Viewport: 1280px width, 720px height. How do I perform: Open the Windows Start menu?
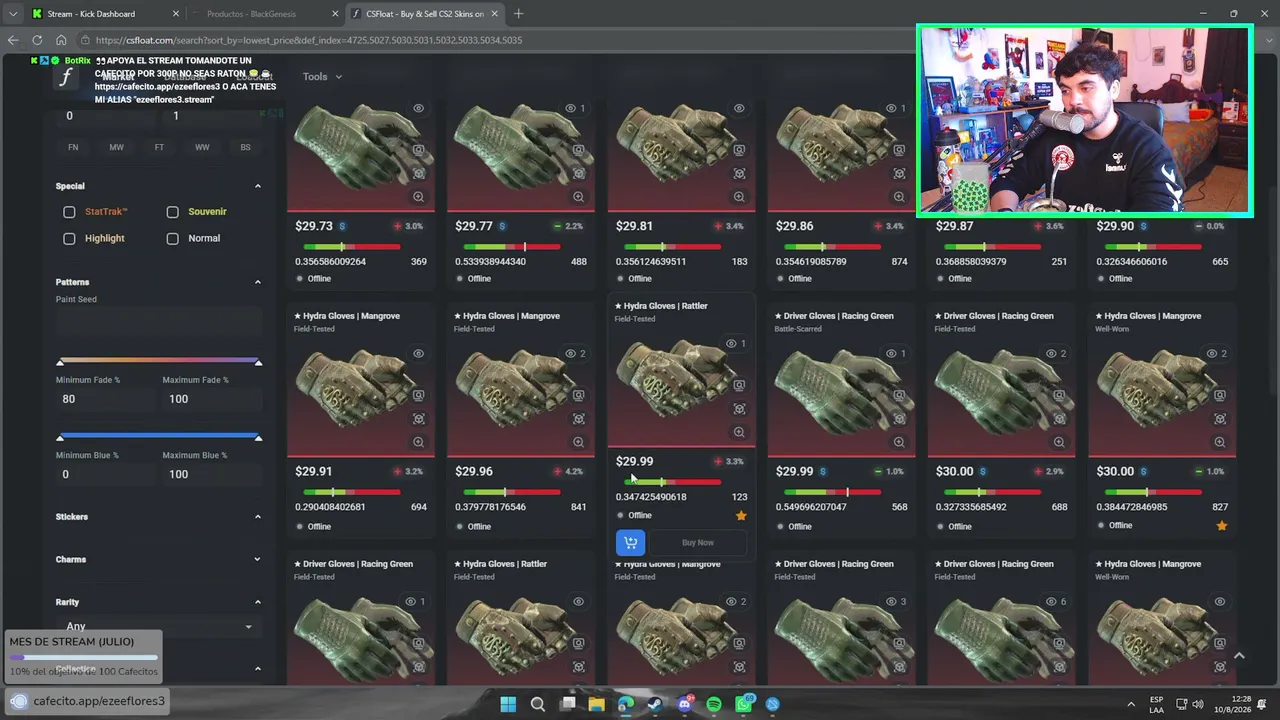508,704
